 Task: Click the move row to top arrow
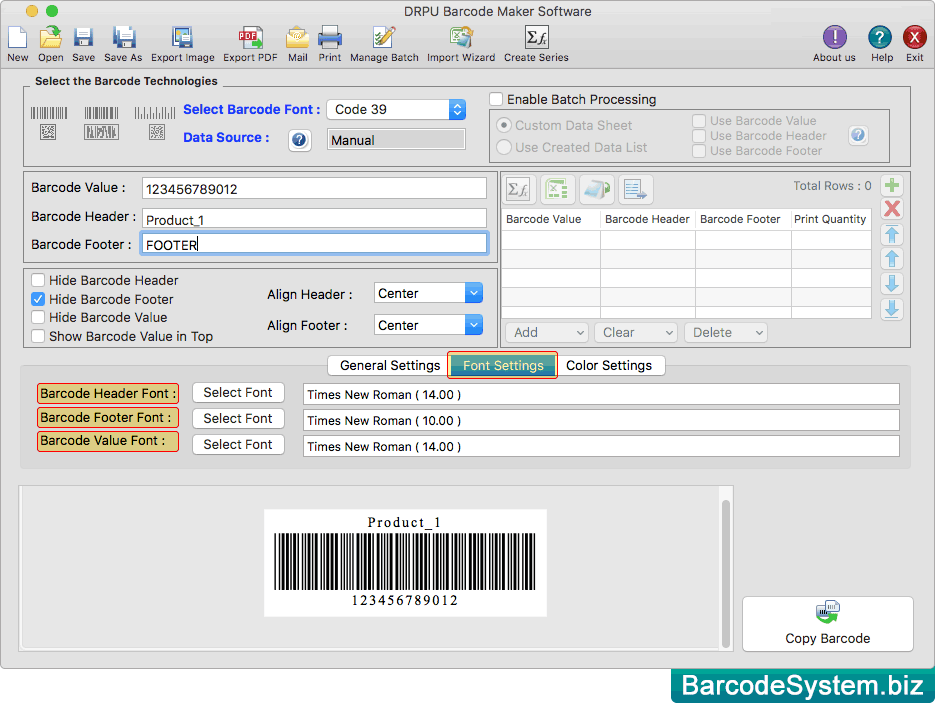click(892, 235)
